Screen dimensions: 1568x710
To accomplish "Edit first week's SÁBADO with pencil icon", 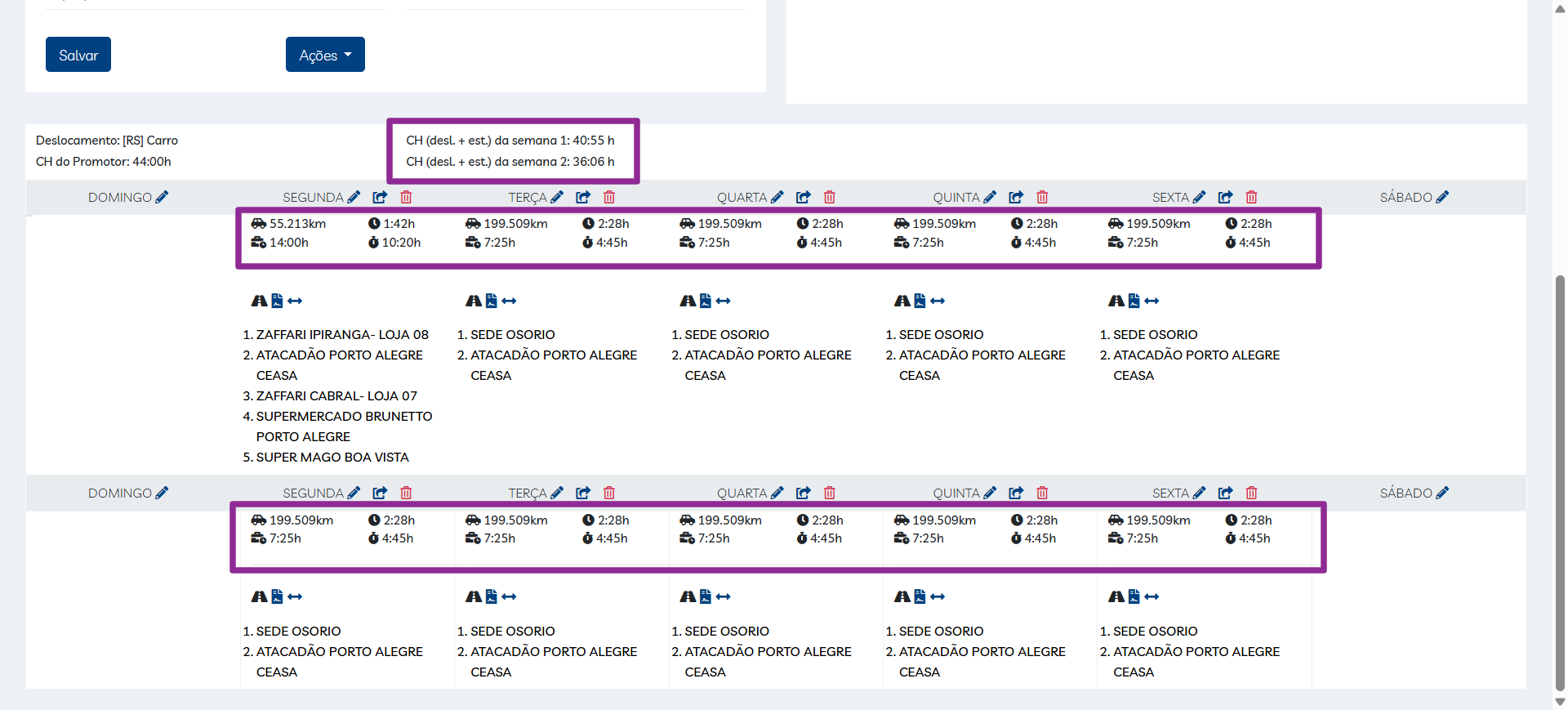I will coord(1442,197).
